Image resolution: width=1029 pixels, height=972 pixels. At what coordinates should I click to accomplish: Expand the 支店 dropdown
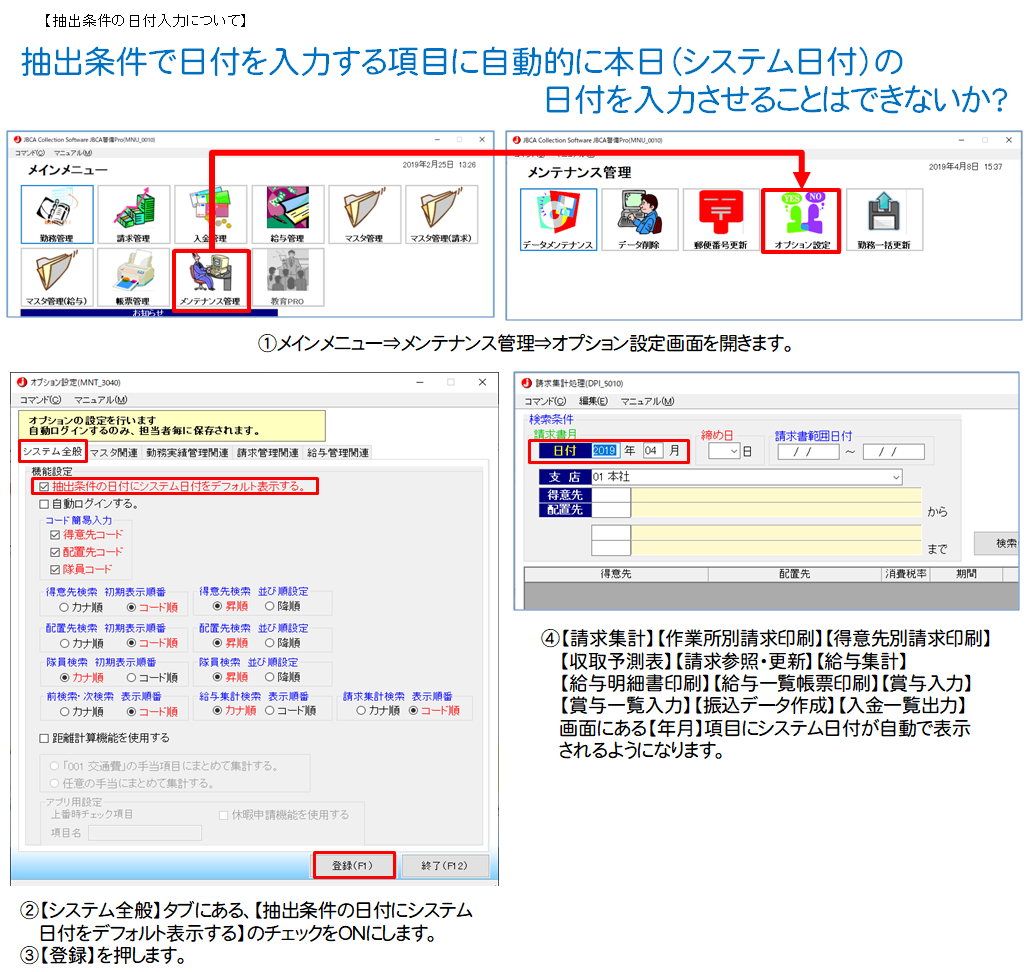pos(894,477)
